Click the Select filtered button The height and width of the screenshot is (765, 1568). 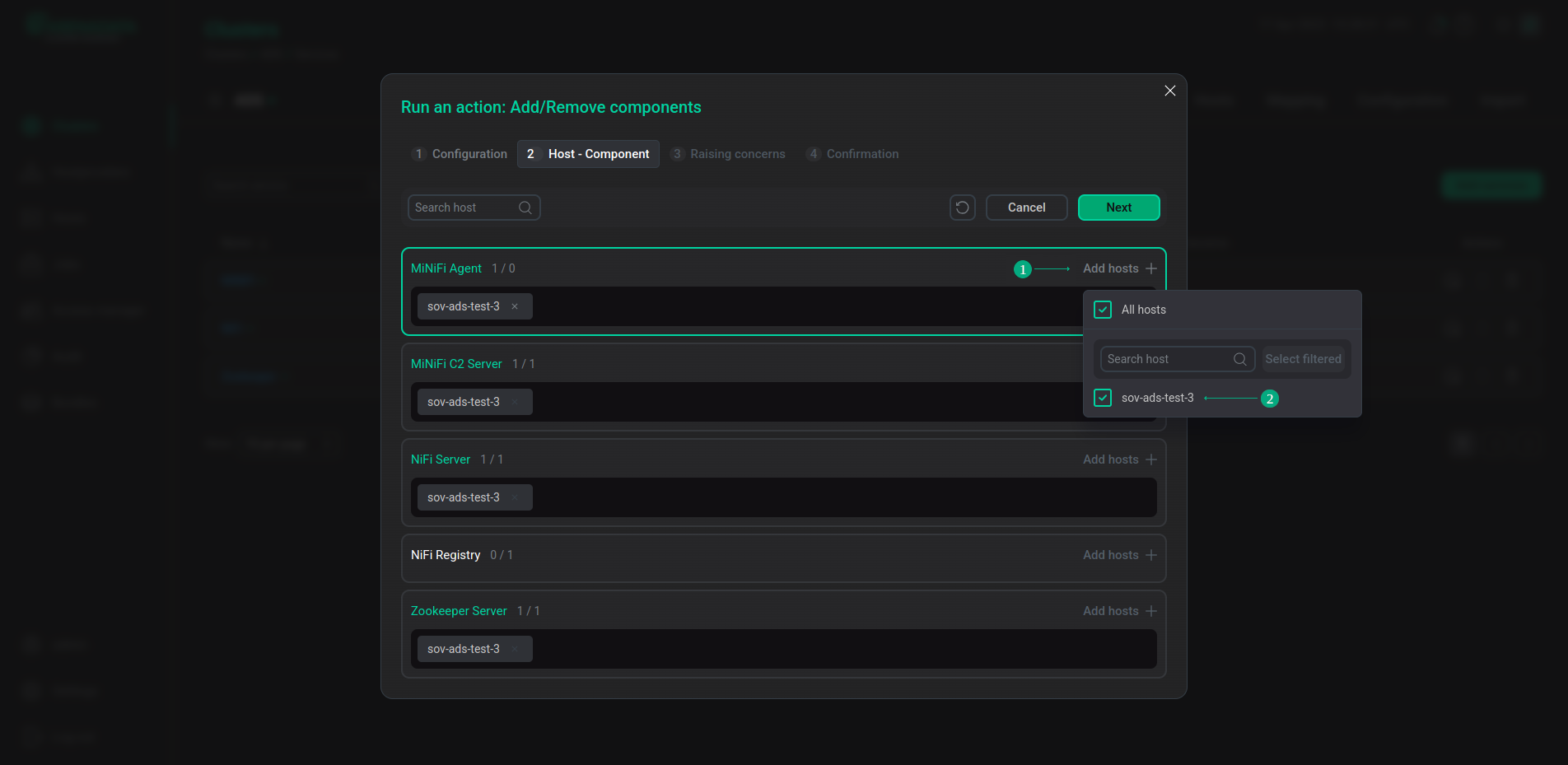tap(1304, 359)
